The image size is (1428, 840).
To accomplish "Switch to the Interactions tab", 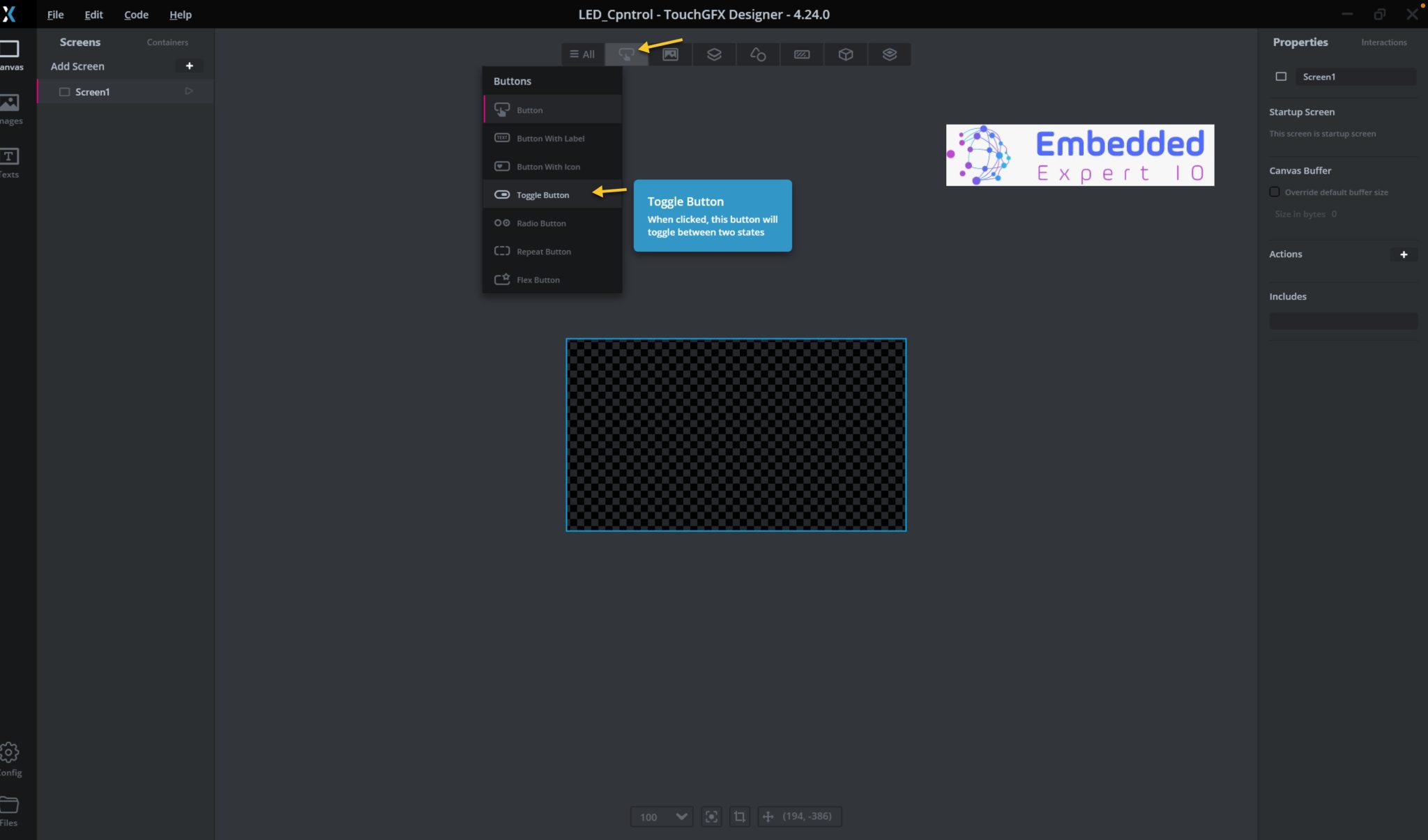I will [x=1383, y=42].
